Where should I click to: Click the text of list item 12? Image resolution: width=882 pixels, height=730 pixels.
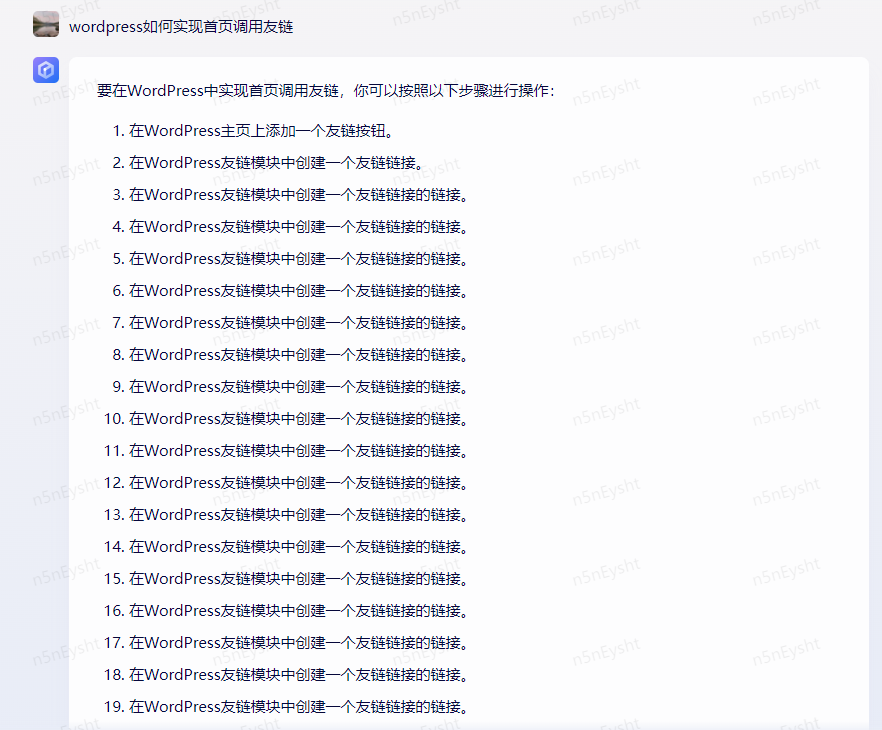coord(298,483)
